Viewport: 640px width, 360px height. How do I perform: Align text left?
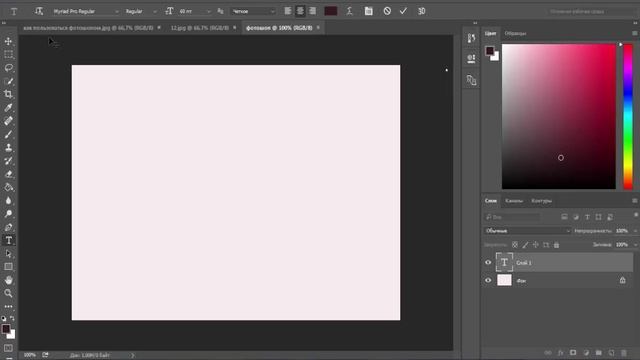(288, 11)
